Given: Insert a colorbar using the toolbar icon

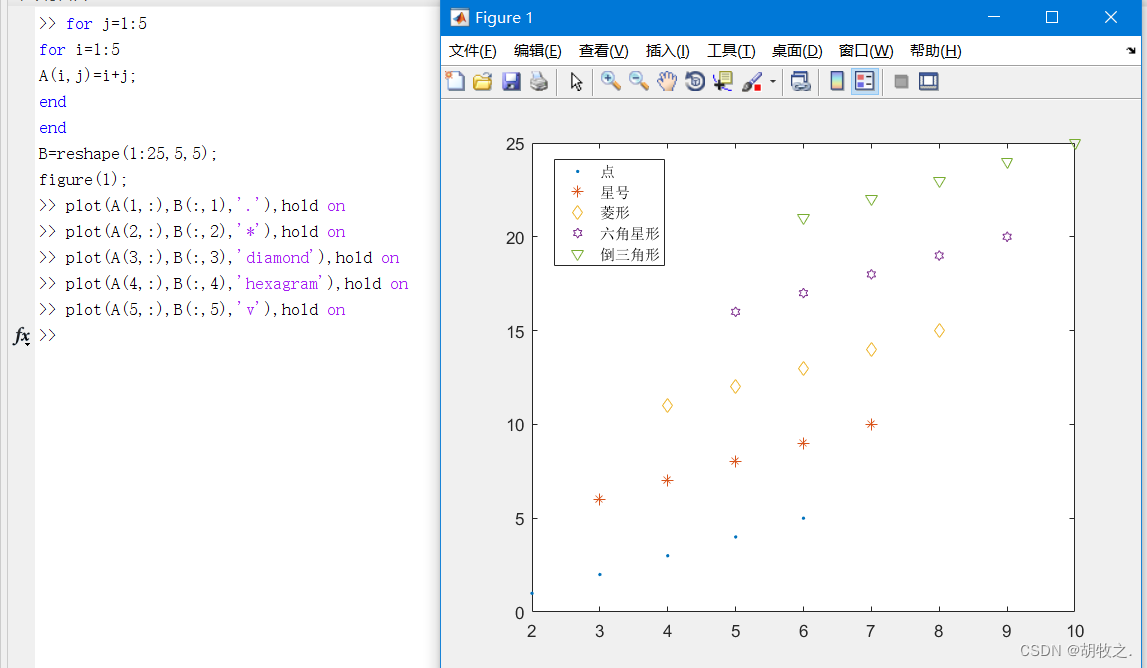Looking at the screenshot, I should coord(837,81).
